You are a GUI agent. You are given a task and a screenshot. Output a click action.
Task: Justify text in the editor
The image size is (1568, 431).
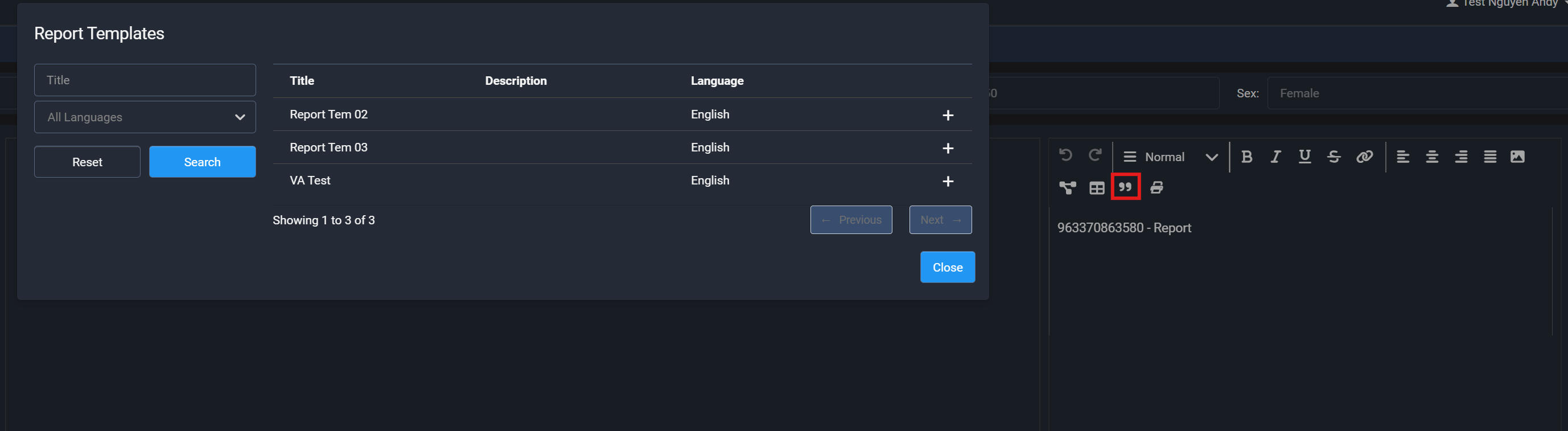[1489, 157]
